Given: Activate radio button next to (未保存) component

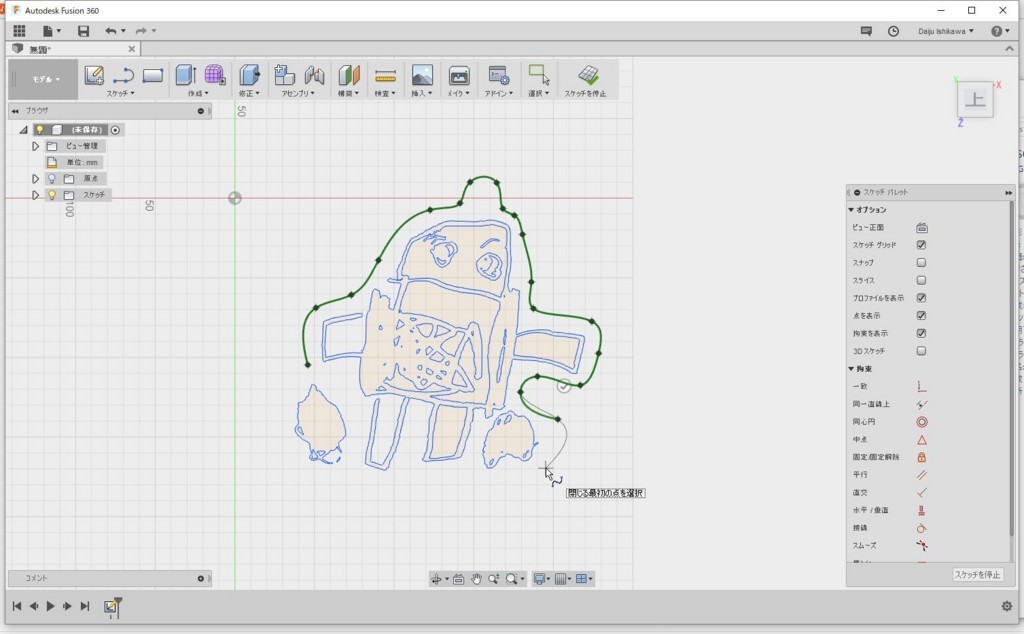Looking at the screenshot, I should coord(115,130).
